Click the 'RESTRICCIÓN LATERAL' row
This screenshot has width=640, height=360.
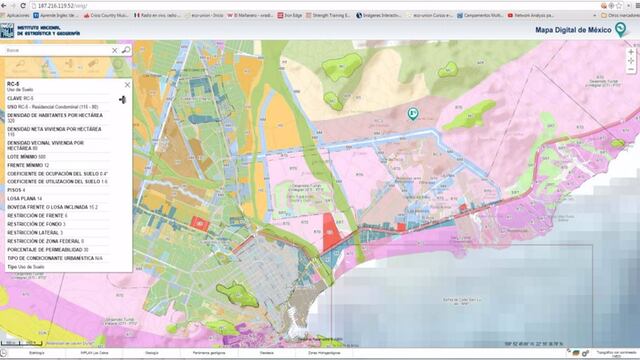58,233
